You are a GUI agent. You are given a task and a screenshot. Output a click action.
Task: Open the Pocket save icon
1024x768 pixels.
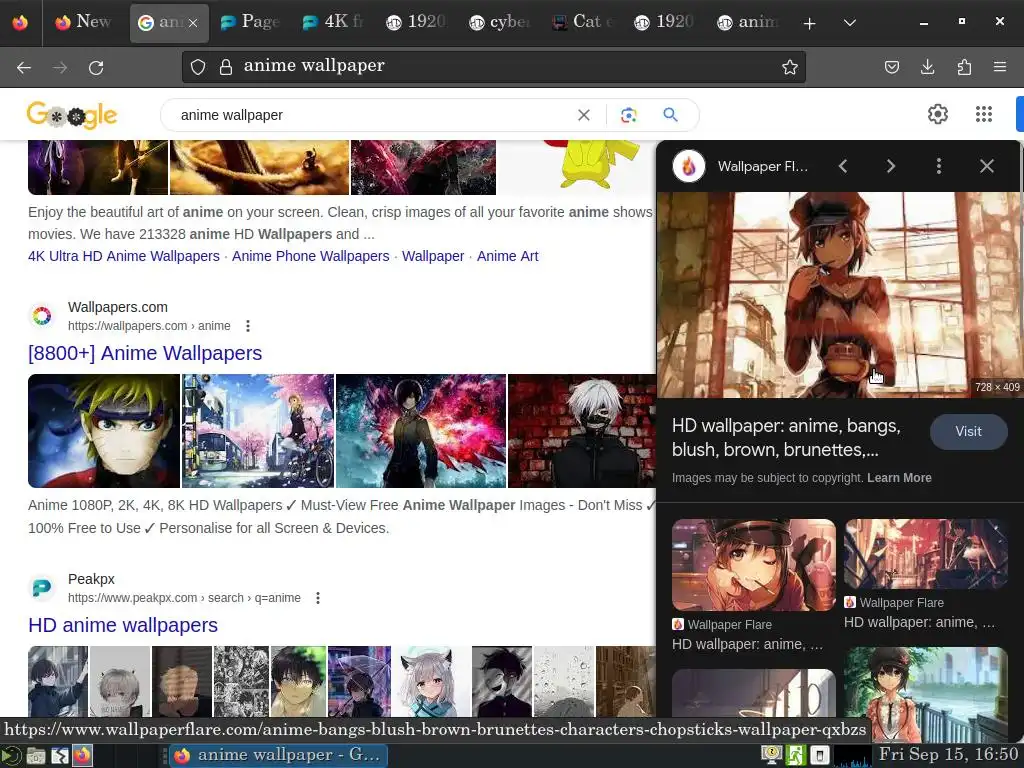pyautogui.click(x=891, y=67)
